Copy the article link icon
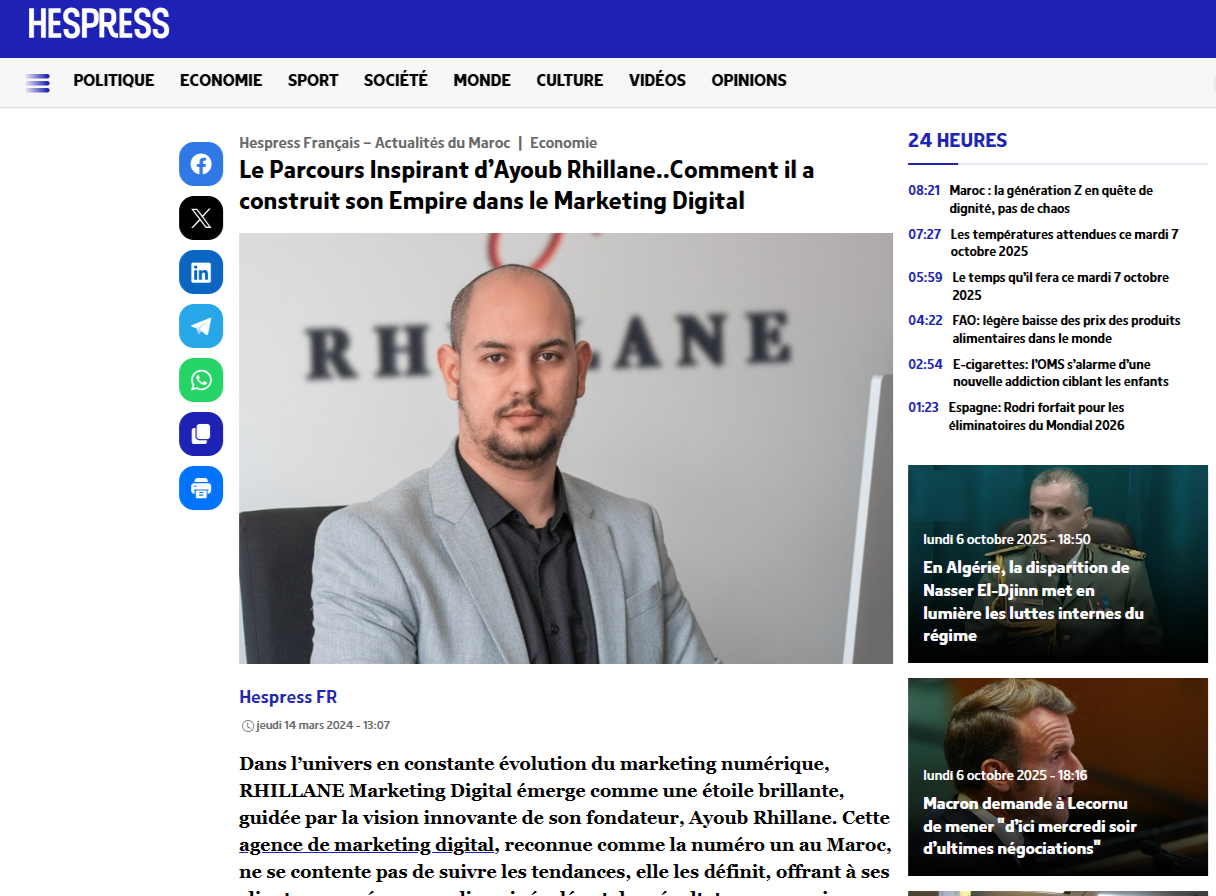 201,434
